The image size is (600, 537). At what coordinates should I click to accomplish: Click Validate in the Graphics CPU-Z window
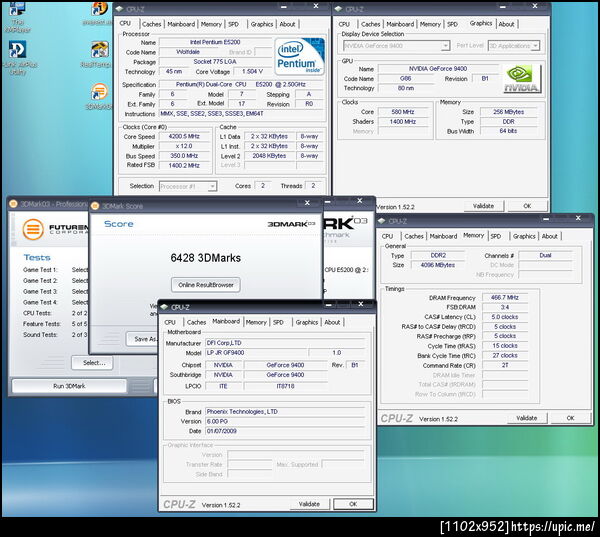pyautogui.click(x=483, y=206)
